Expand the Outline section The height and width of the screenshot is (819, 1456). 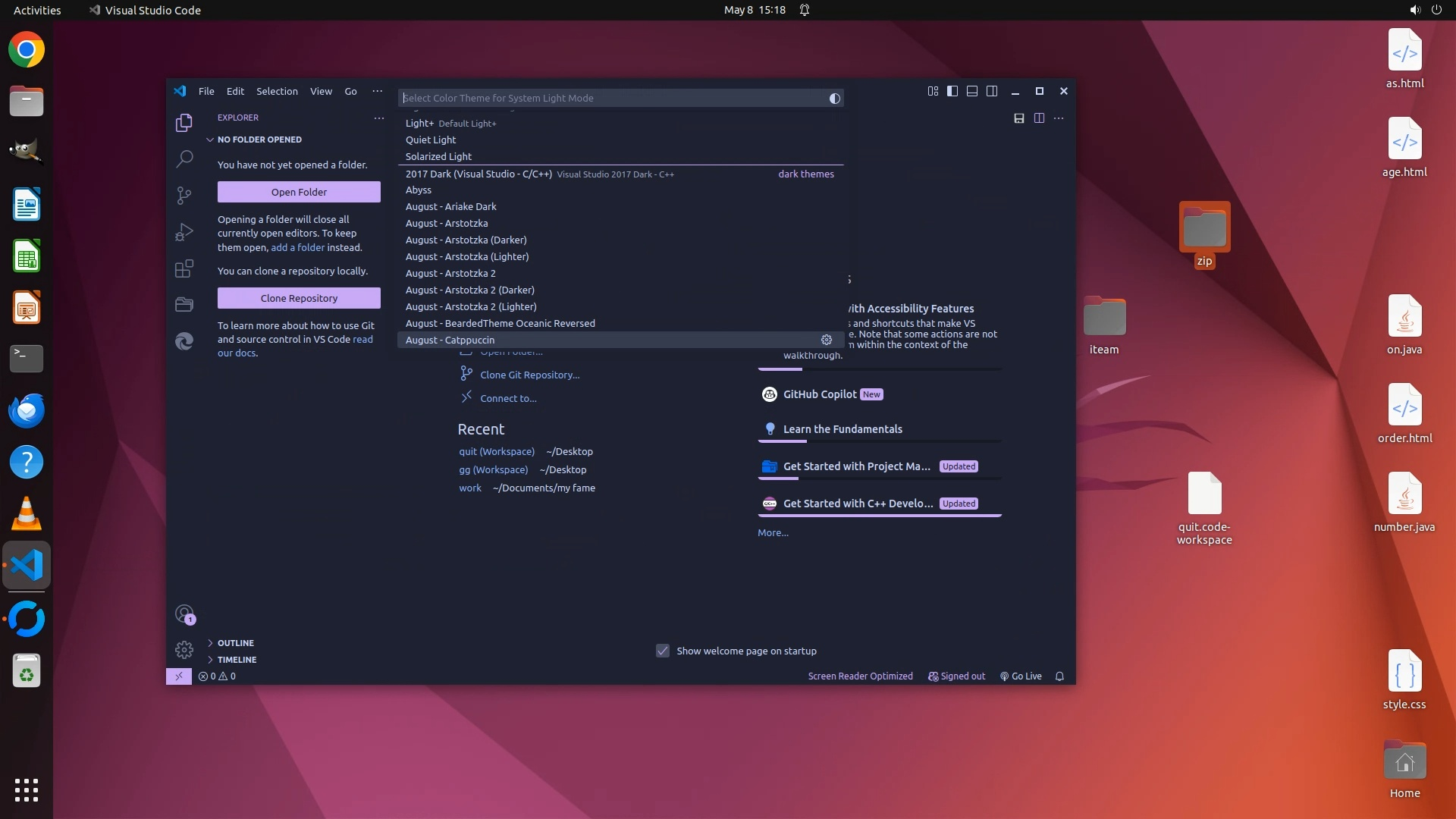point(235,643)
